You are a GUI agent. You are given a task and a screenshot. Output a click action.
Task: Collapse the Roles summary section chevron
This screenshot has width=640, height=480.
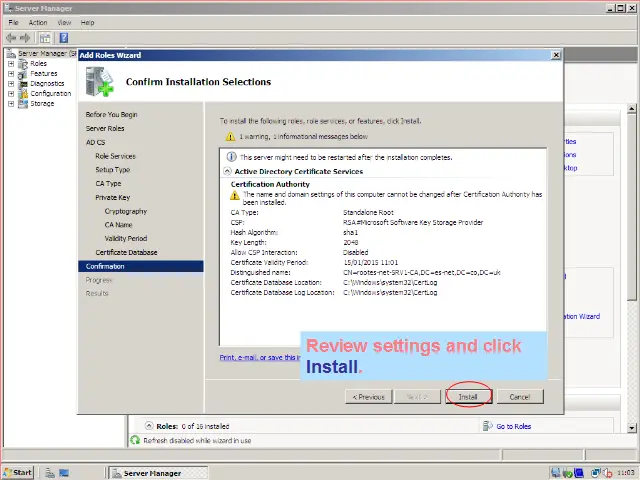[x=149, y=426]
